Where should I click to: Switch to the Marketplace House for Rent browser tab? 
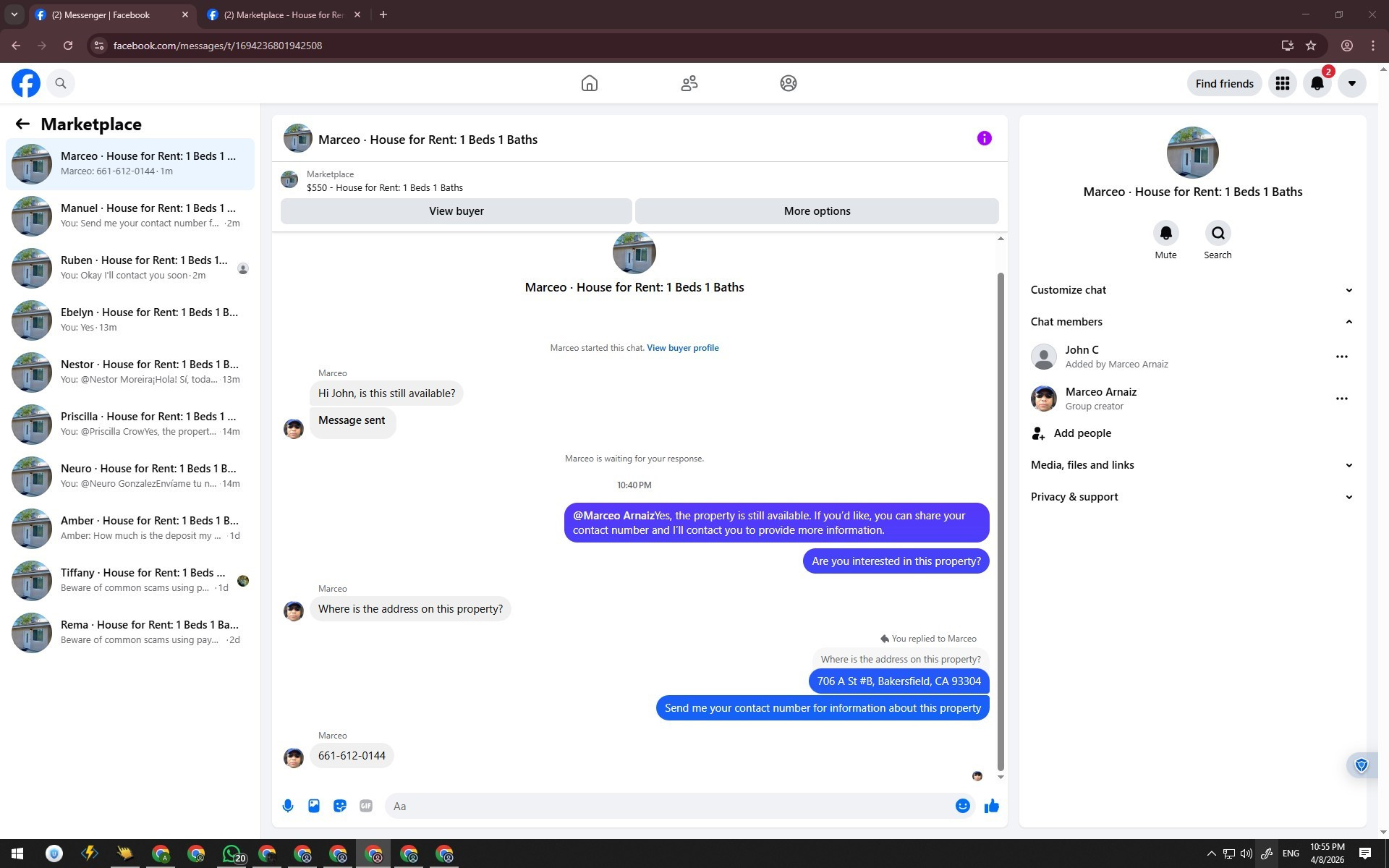pos(283,14)
